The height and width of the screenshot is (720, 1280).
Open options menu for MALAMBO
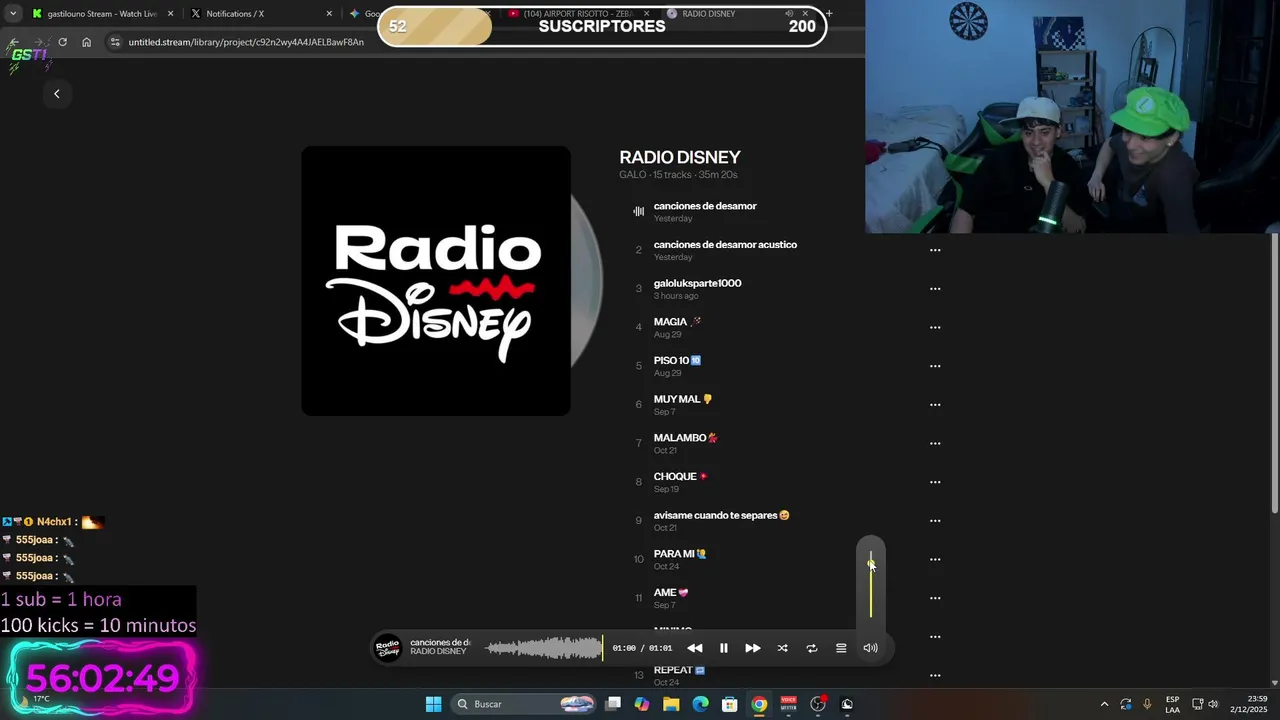coord(935,443)
